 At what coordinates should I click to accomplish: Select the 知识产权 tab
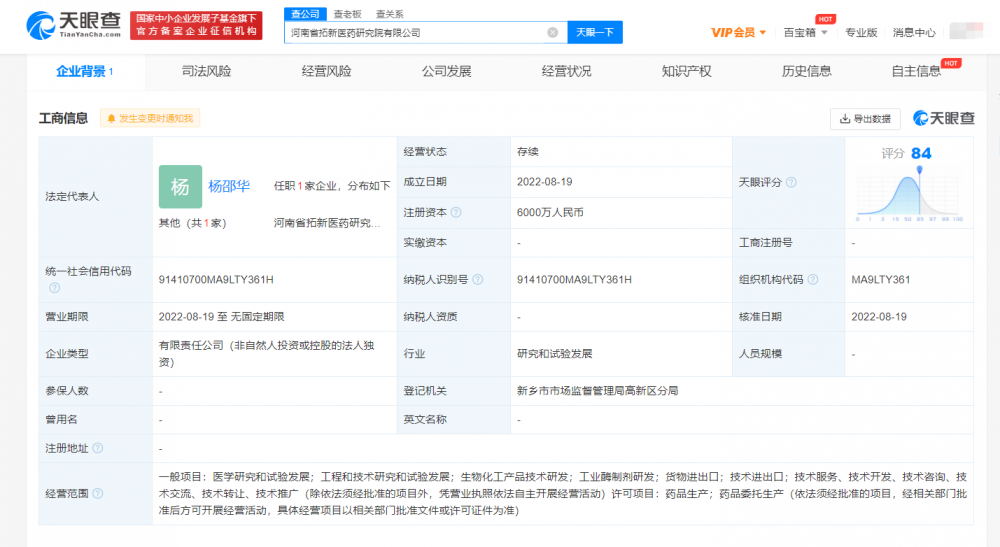(x=686, y=71)
